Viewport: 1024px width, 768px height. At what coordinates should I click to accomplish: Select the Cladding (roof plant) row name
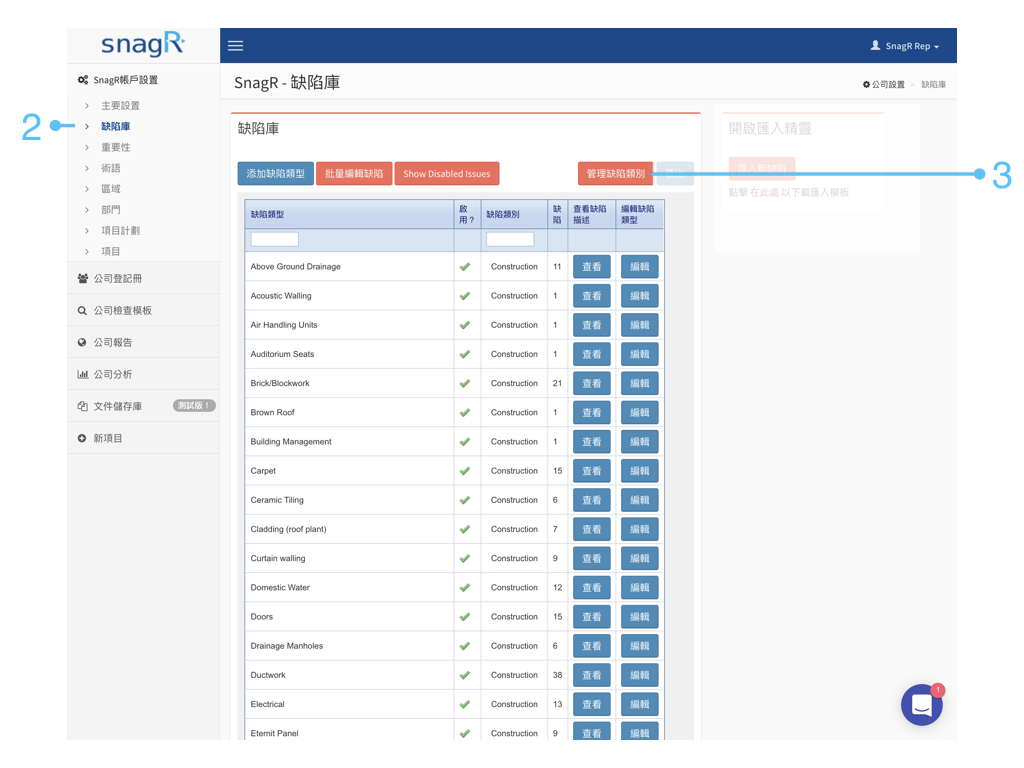pos(289,529)
